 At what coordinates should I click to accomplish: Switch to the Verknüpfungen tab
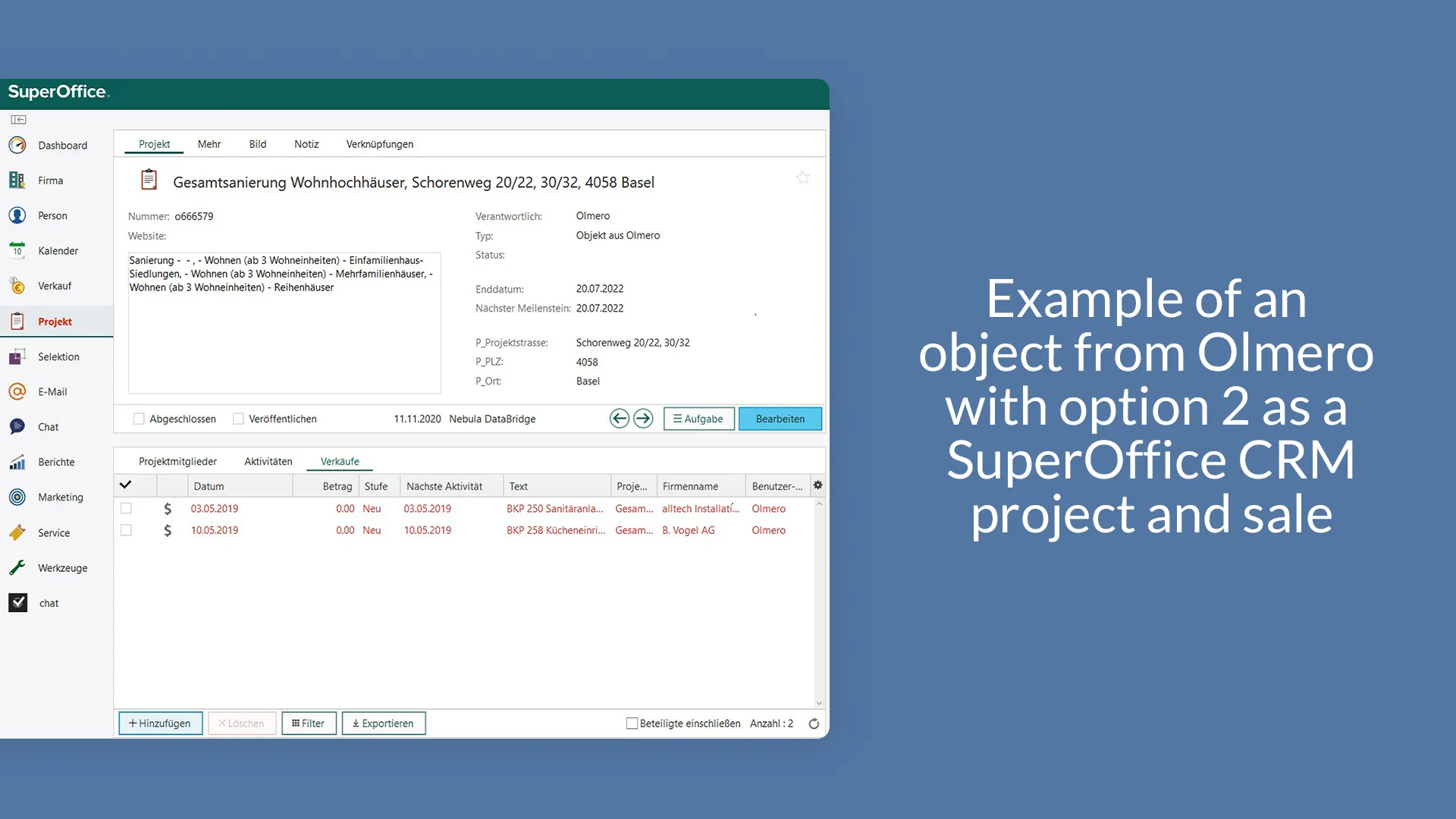(x=379, y=144)
